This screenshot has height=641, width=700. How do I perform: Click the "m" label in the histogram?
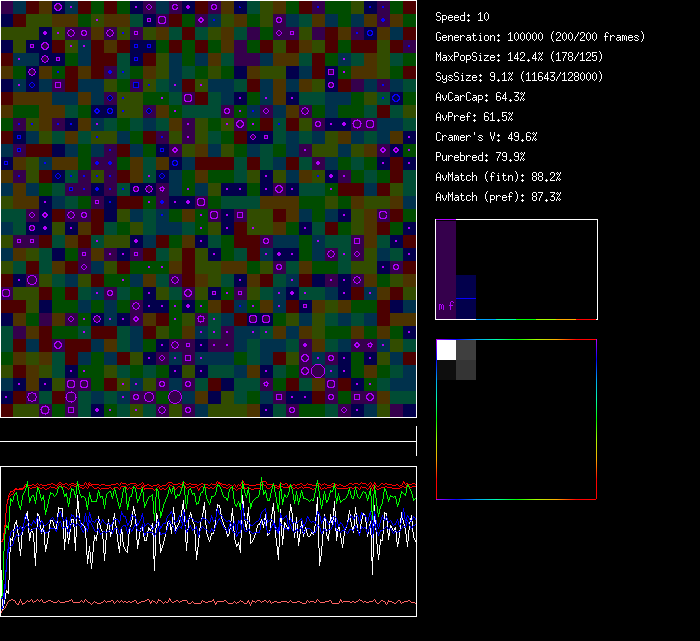pyautogui.click(x=441, y=306)
